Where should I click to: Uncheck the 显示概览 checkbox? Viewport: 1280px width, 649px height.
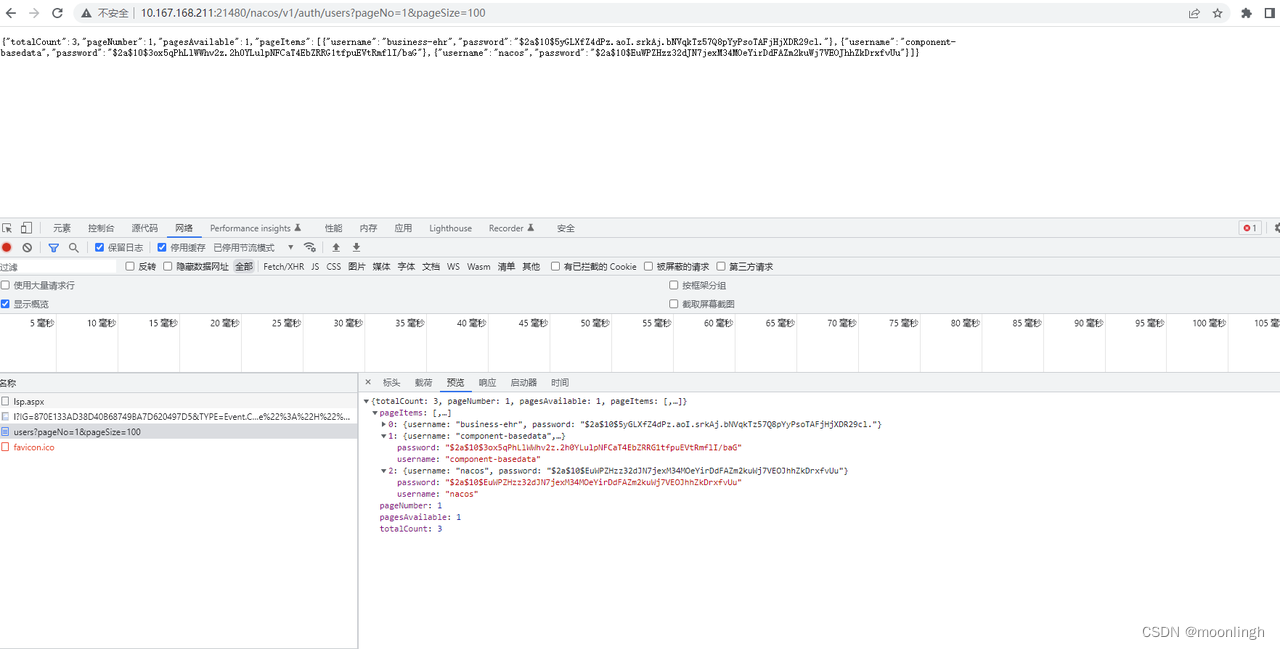(x=5, y=304)
